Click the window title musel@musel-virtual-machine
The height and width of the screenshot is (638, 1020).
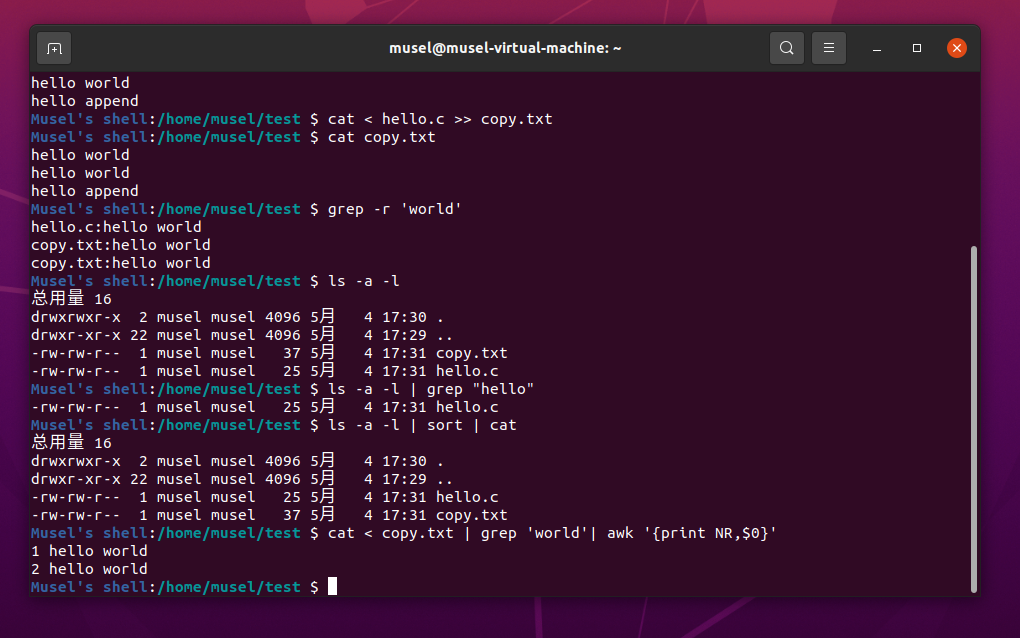(x=505, y=48)
